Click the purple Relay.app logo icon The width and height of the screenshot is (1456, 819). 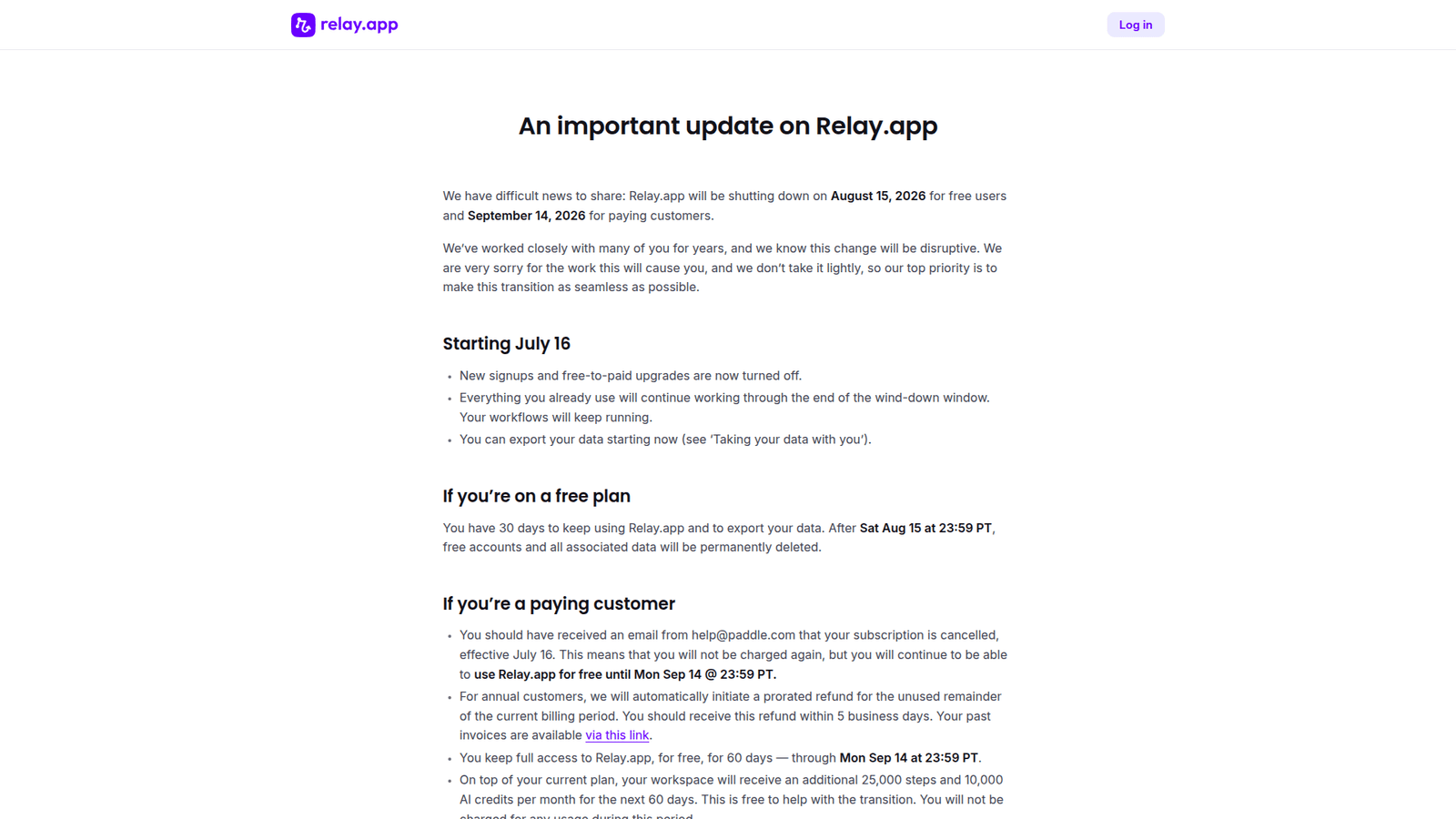(303, 25)
